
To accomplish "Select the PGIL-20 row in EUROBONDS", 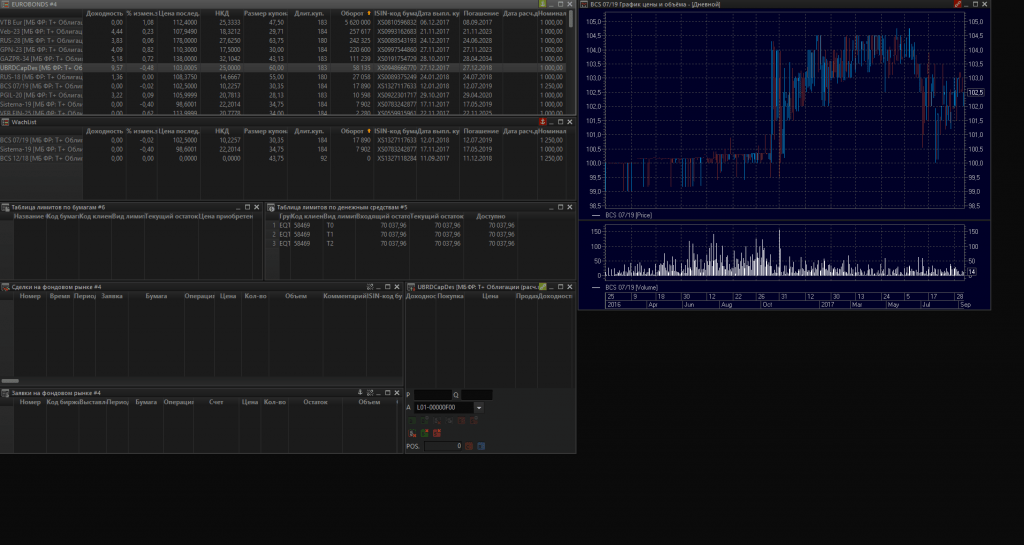I will 284,95.
